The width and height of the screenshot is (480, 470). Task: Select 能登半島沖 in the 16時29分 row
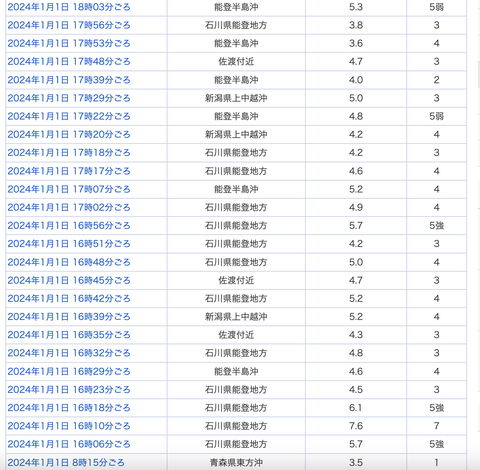[x=236, y=372]
